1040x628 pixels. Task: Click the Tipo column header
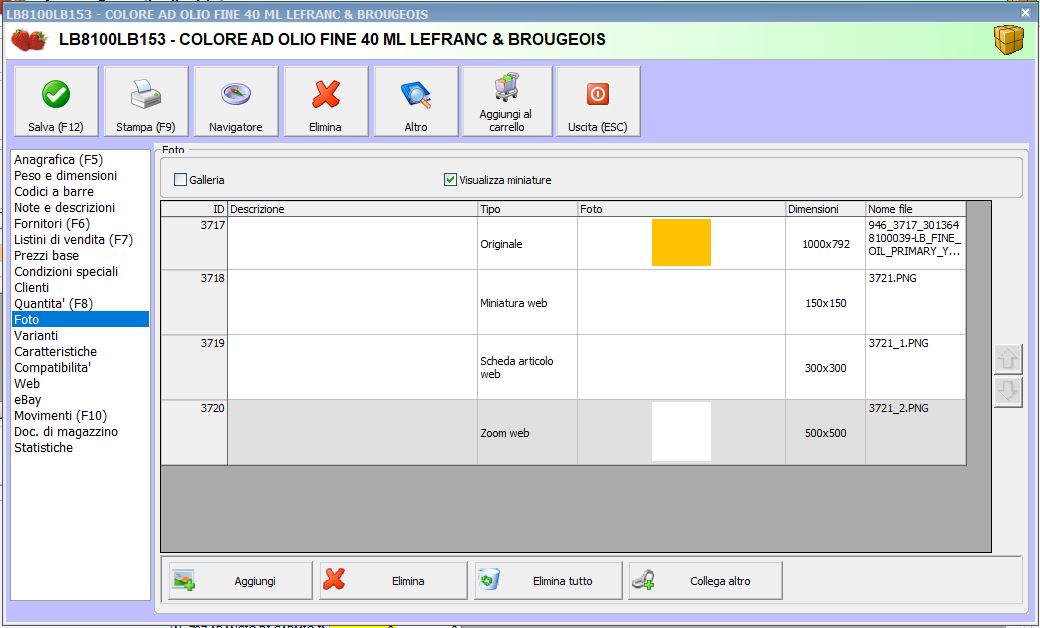click(527, 209)
